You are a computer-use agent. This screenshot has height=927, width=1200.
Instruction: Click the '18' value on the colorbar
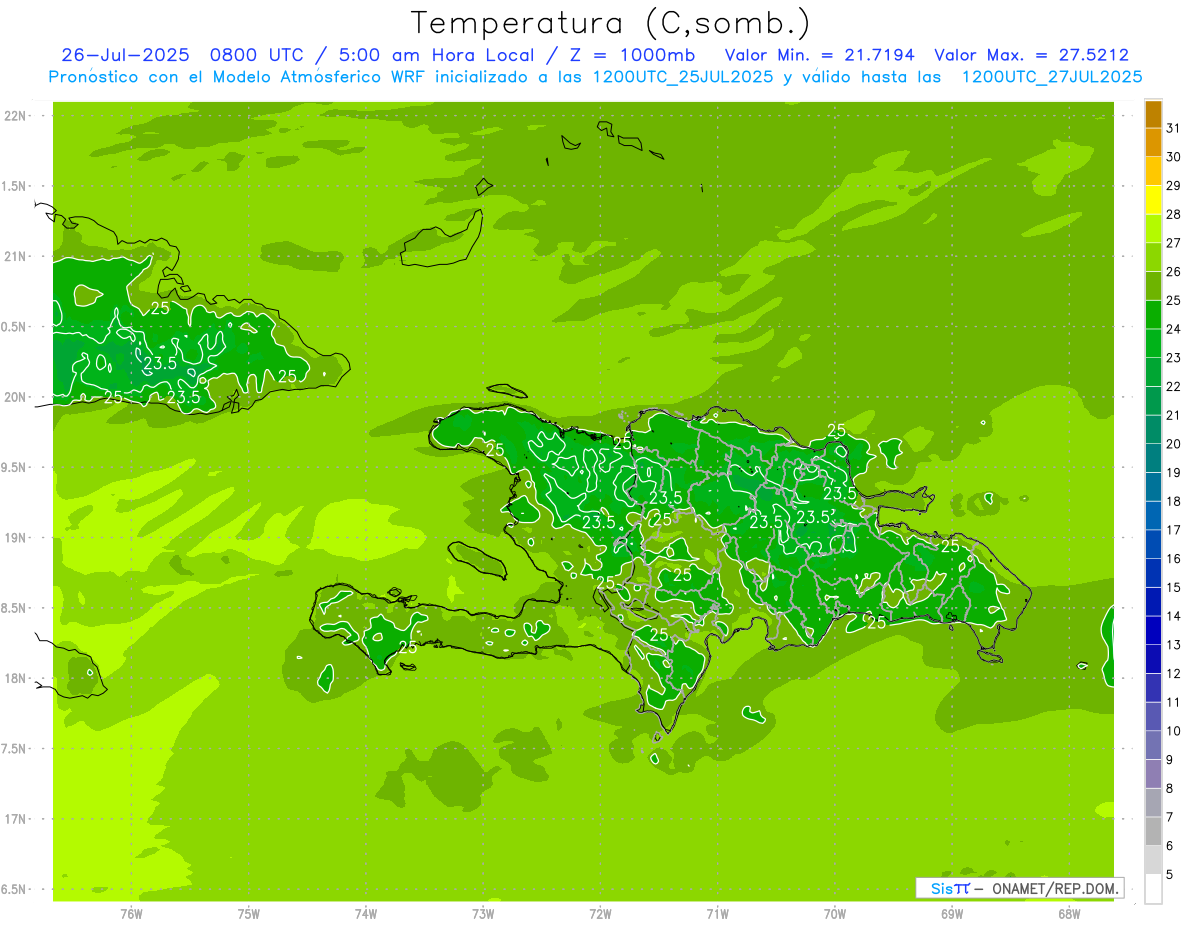click(x=1174, y=501)
